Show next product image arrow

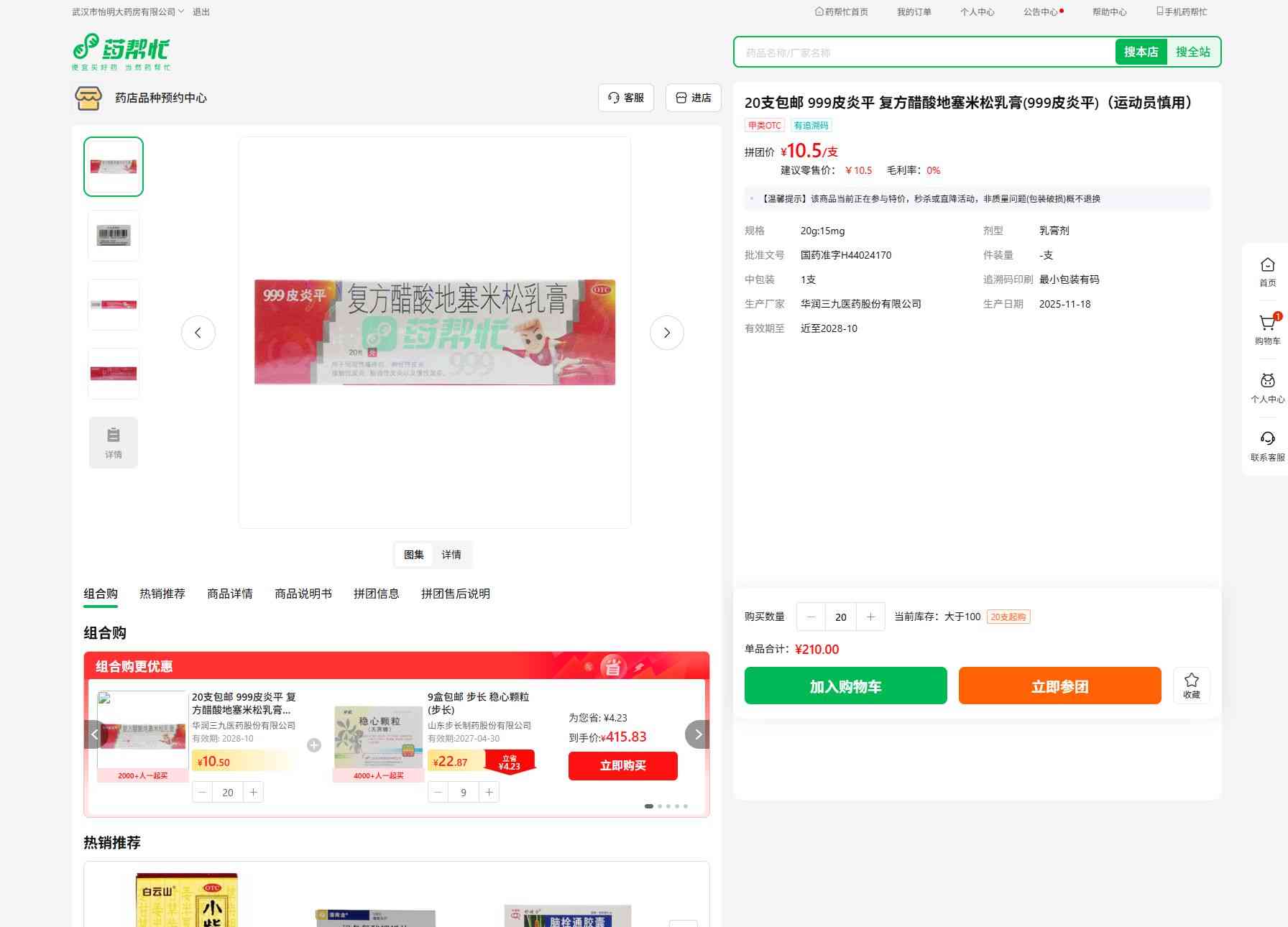(666, 333)
